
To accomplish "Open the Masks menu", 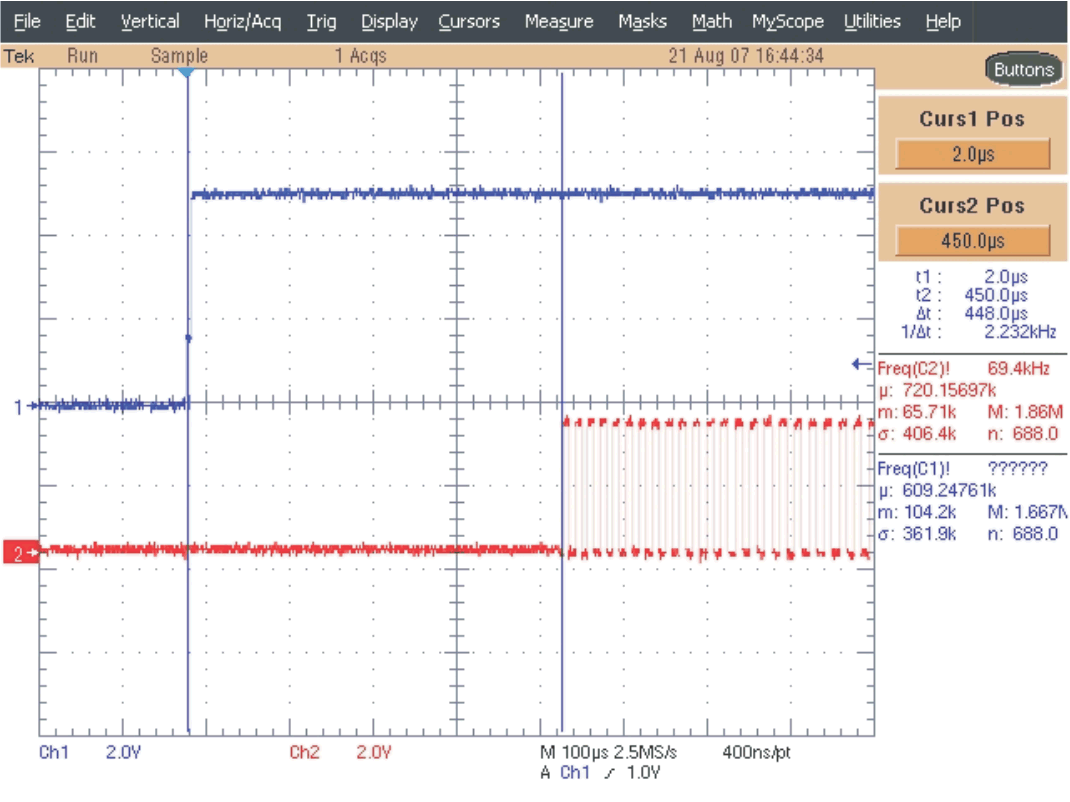I will 648,19.
